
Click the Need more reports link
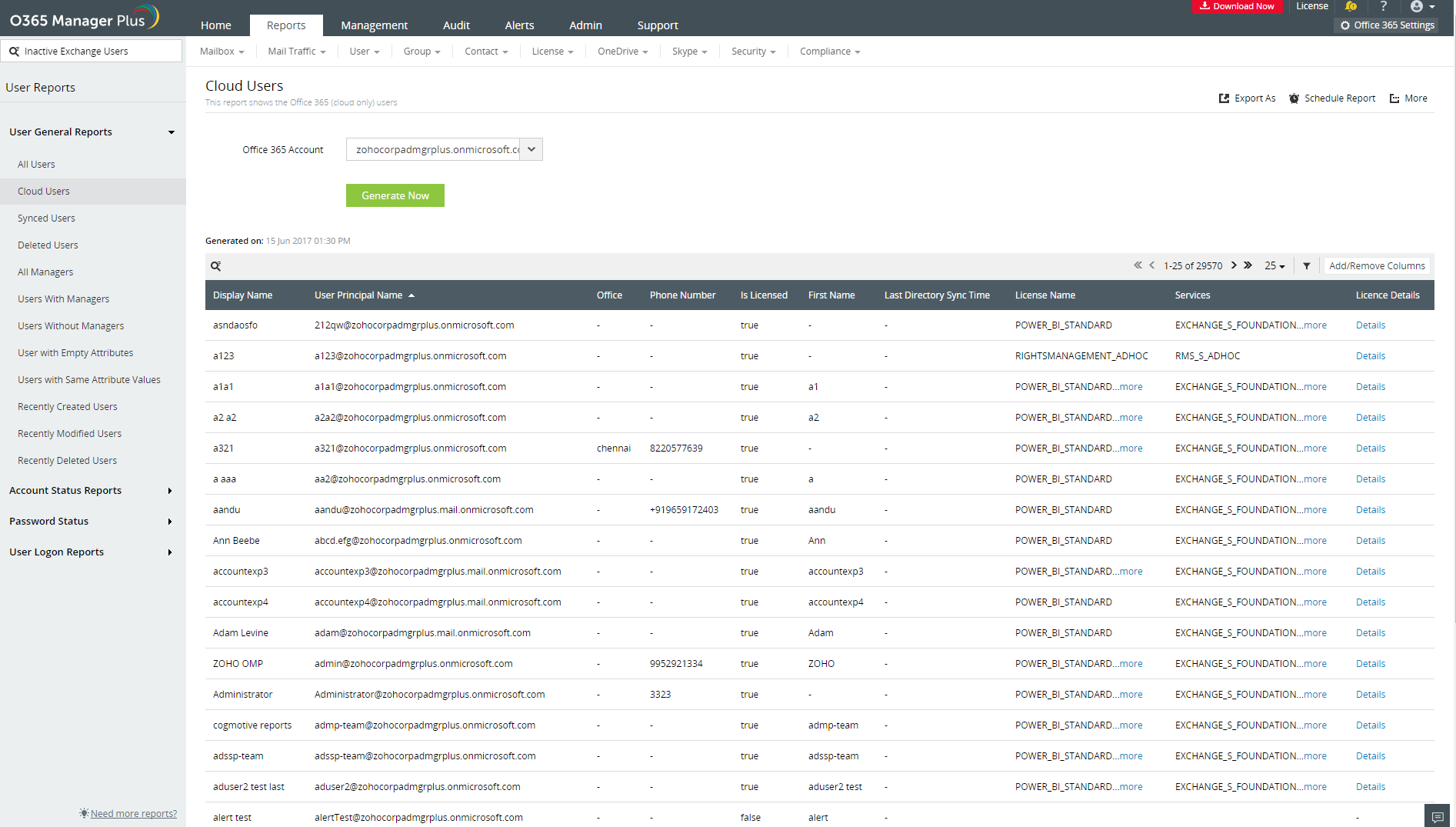(x=134, y=814)
